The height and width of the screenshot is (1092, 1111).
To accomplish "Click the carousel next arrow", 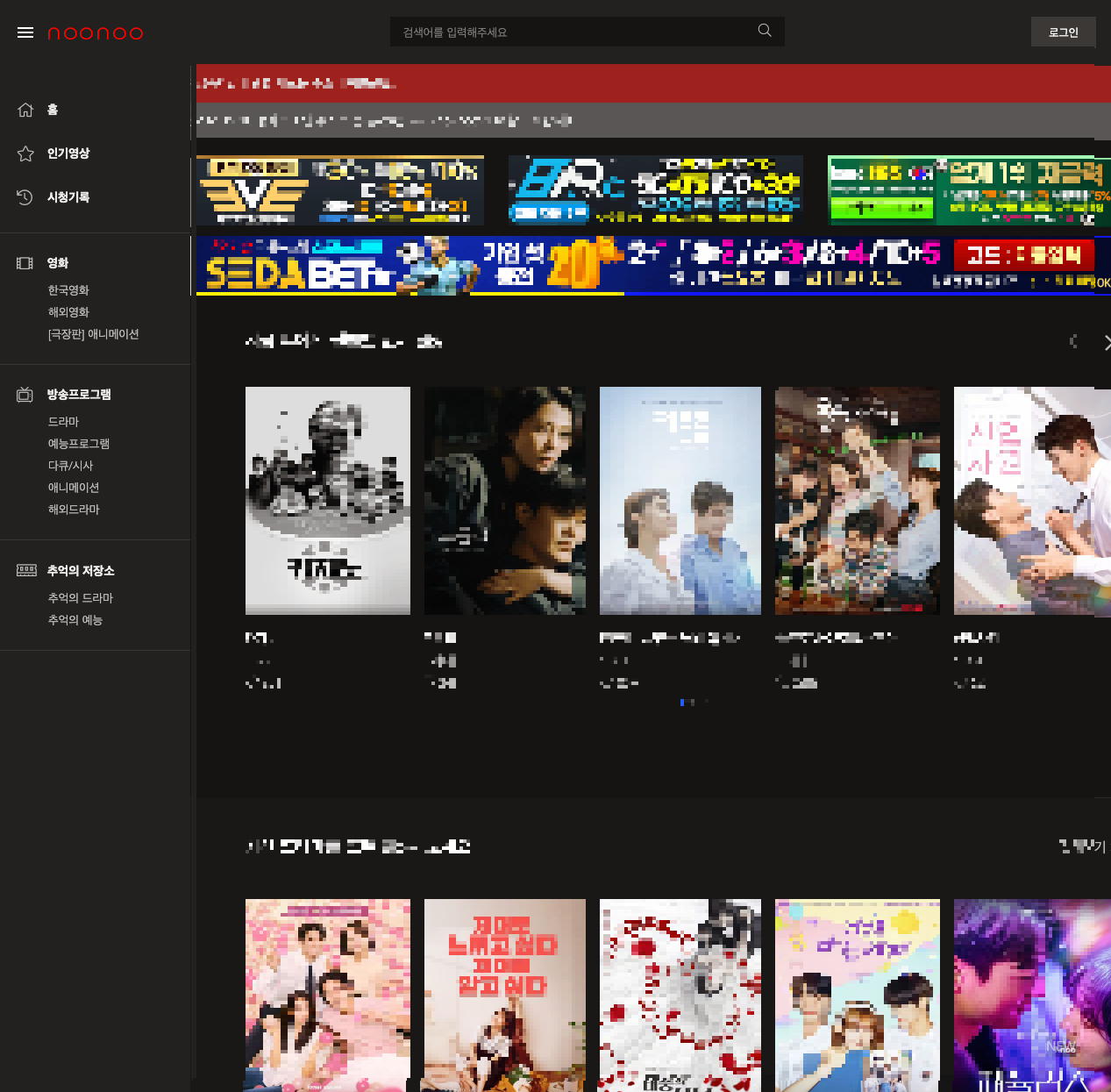I will coord(1106,342).
